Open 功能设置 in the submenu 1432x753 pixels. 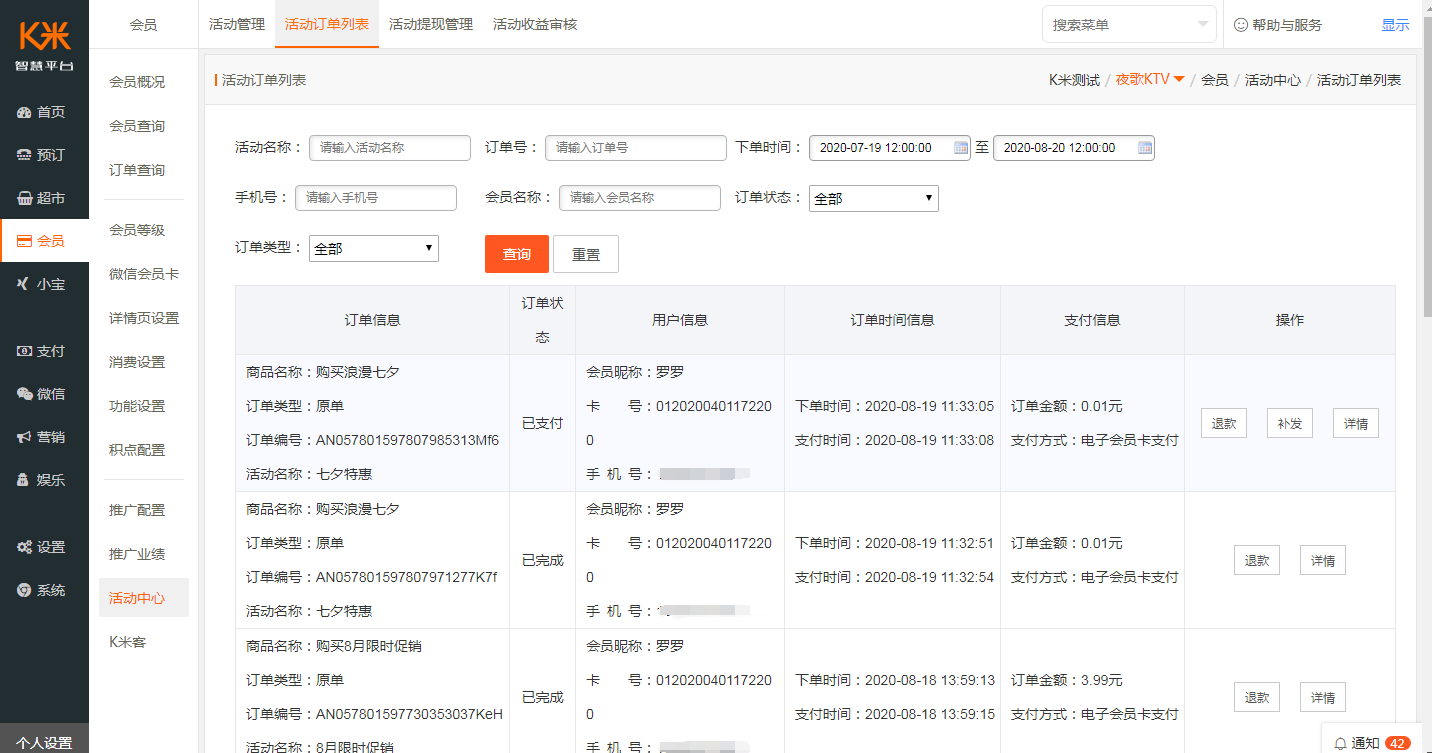137,406
